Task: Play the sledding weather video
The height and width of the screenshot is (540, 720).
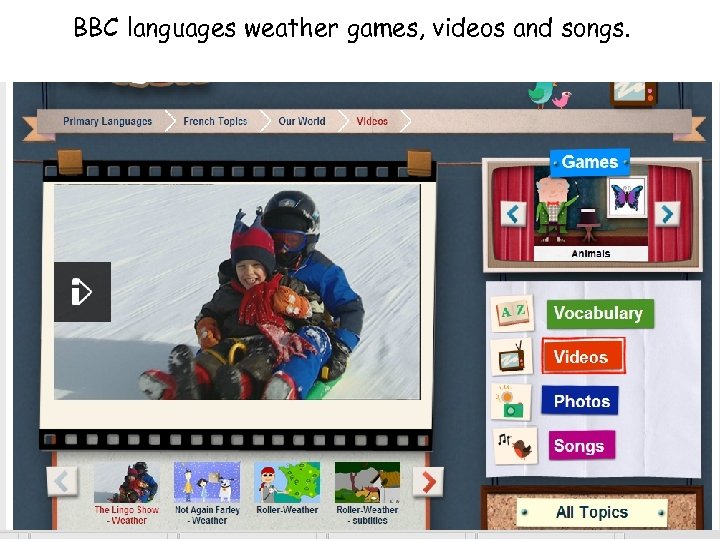Action: (x=83, y=292)
